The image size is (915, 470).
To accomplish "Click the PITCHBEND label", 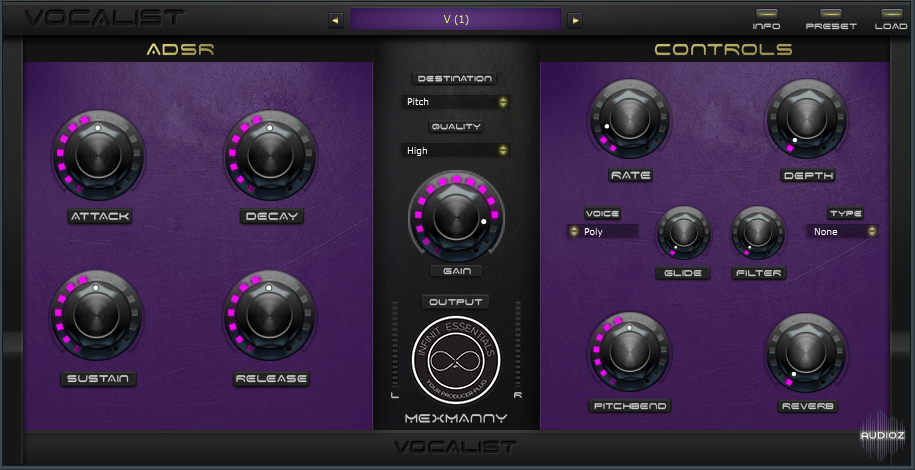I will click(x=630, y=406).
